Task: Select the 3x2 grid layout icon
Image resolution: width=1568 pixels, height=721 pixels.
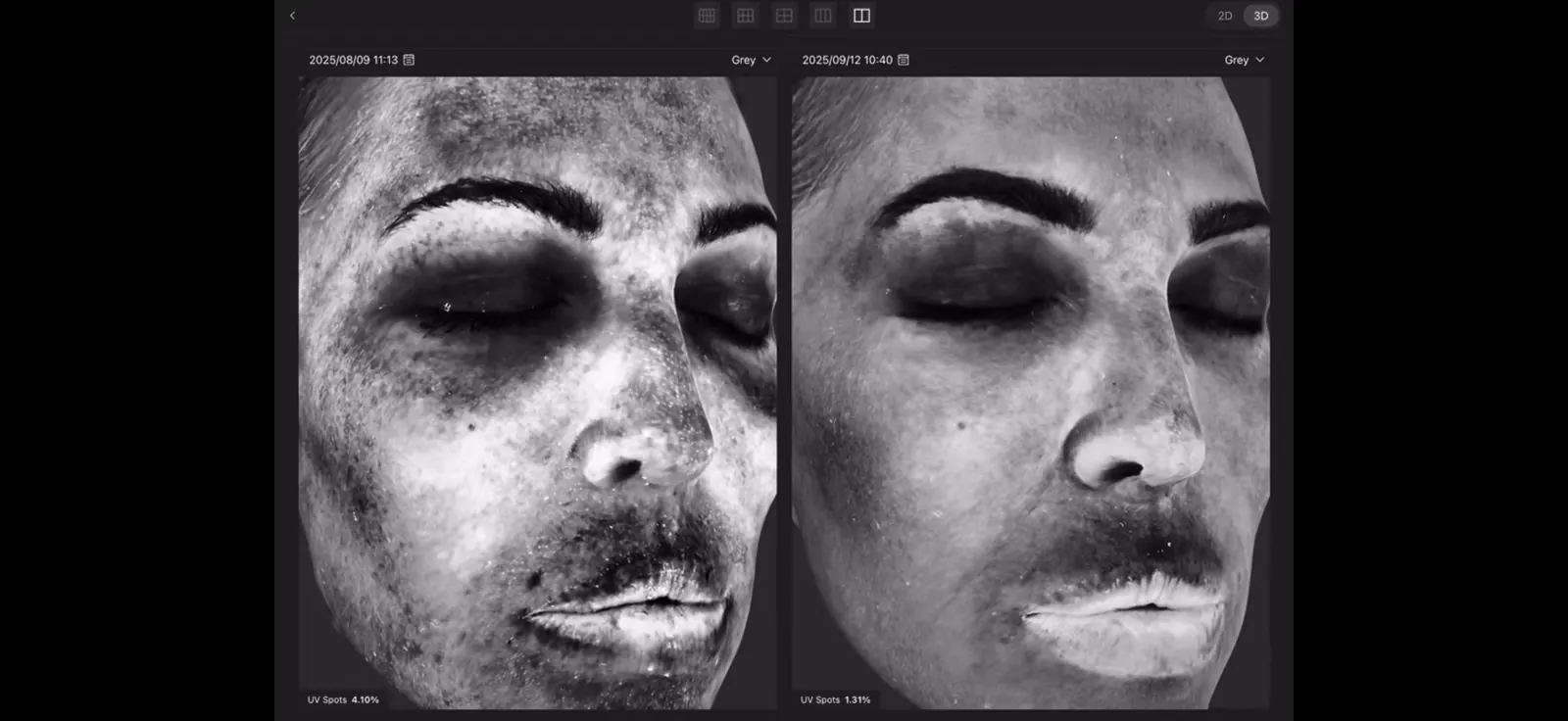Action: [x=746, y=16]
